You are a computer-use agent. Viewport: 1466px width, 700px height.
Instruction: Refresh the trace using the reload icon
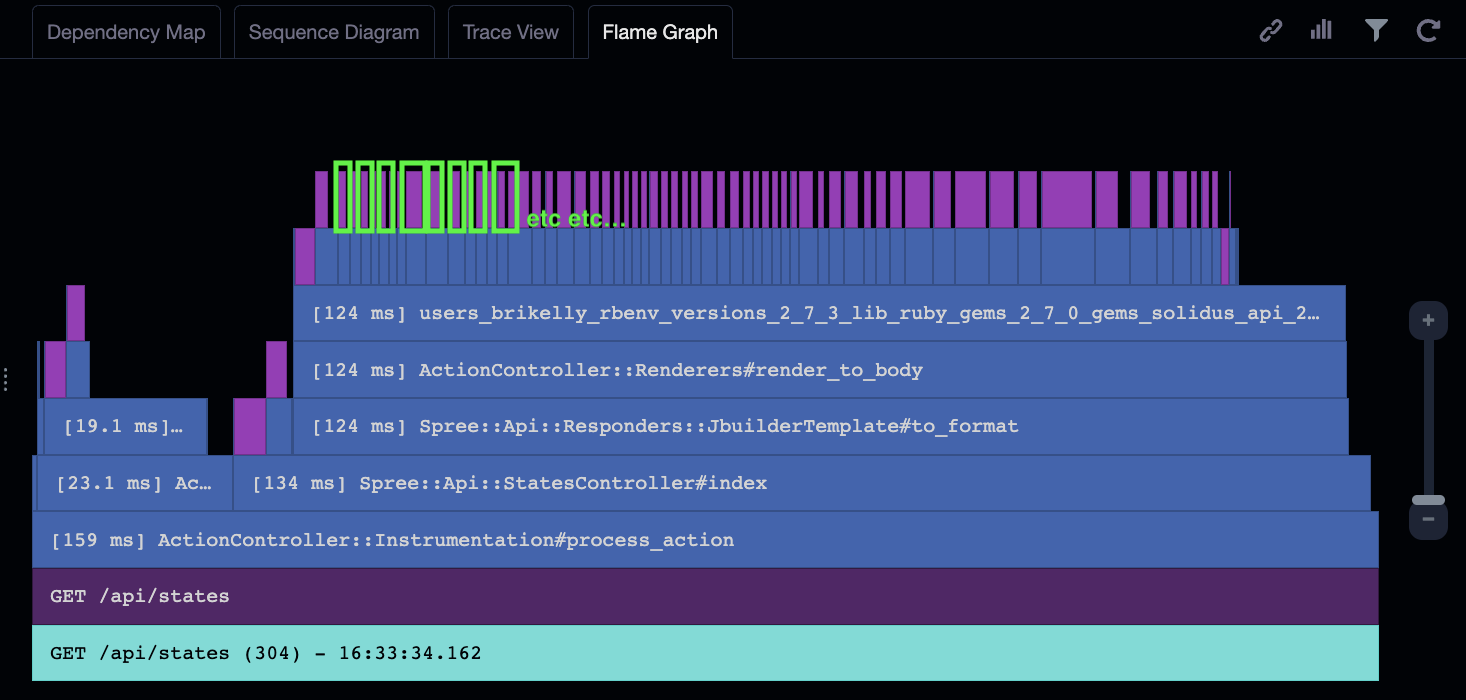coord(1428,31)
